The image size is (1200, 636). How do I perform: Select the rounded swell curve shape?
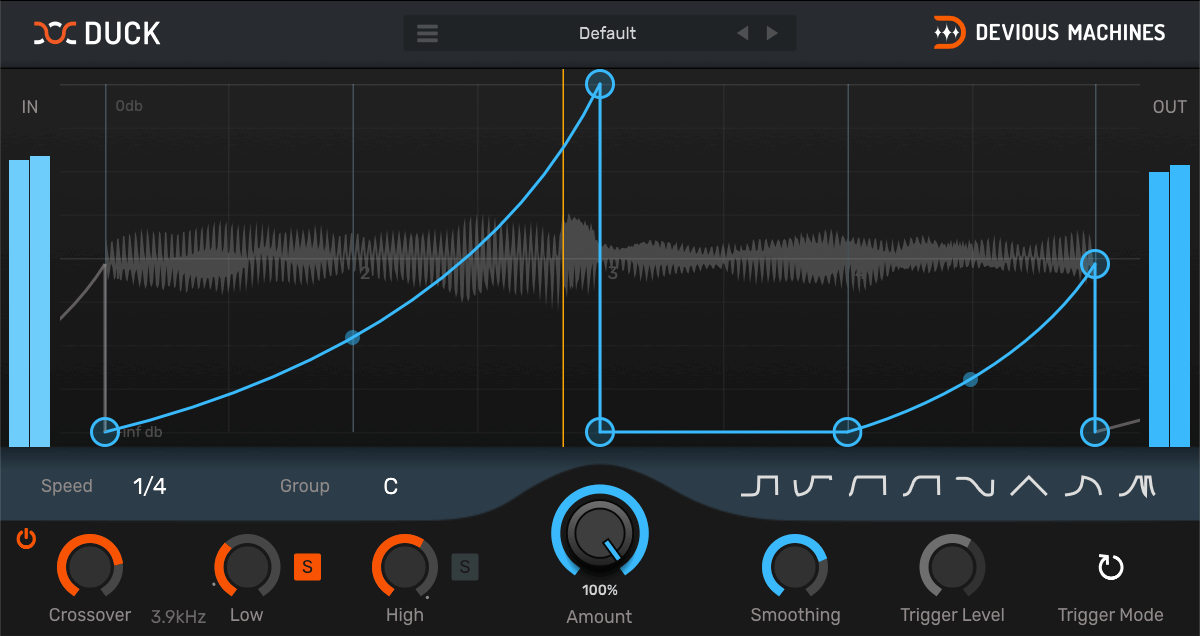(x=920, y=487)
